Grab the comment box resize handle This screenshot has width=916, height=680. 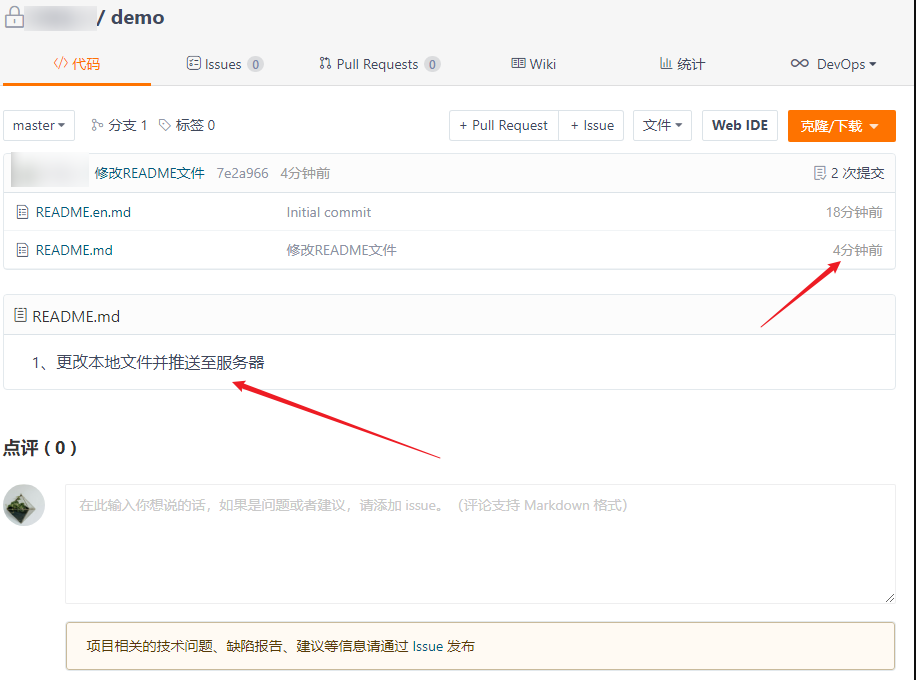coord(890,598)
